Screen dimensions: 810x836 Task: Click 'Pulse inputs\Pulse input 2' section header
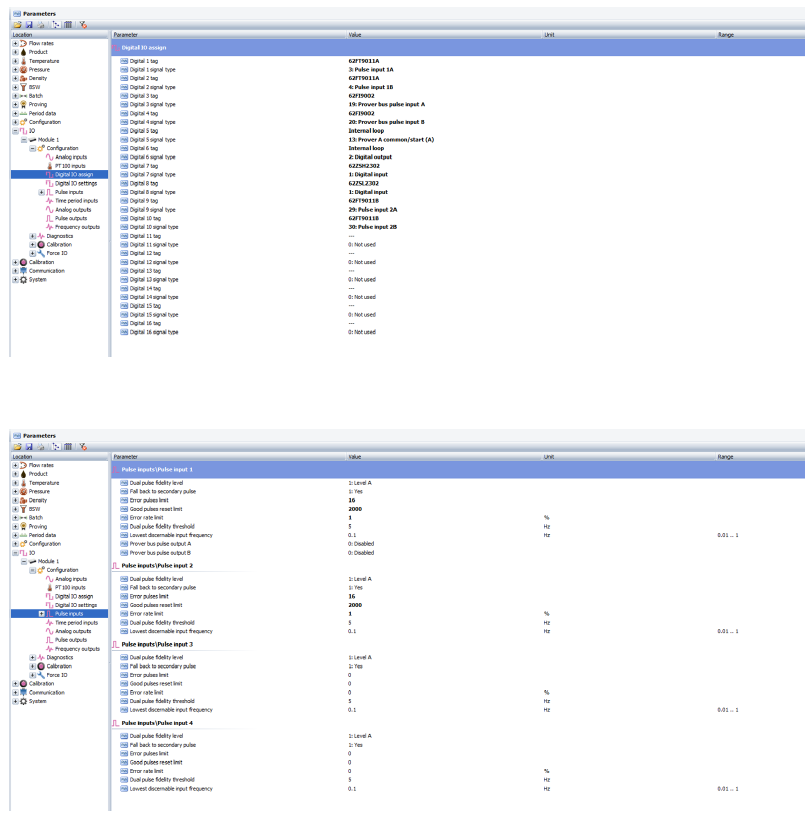click(x=157, y=566)
